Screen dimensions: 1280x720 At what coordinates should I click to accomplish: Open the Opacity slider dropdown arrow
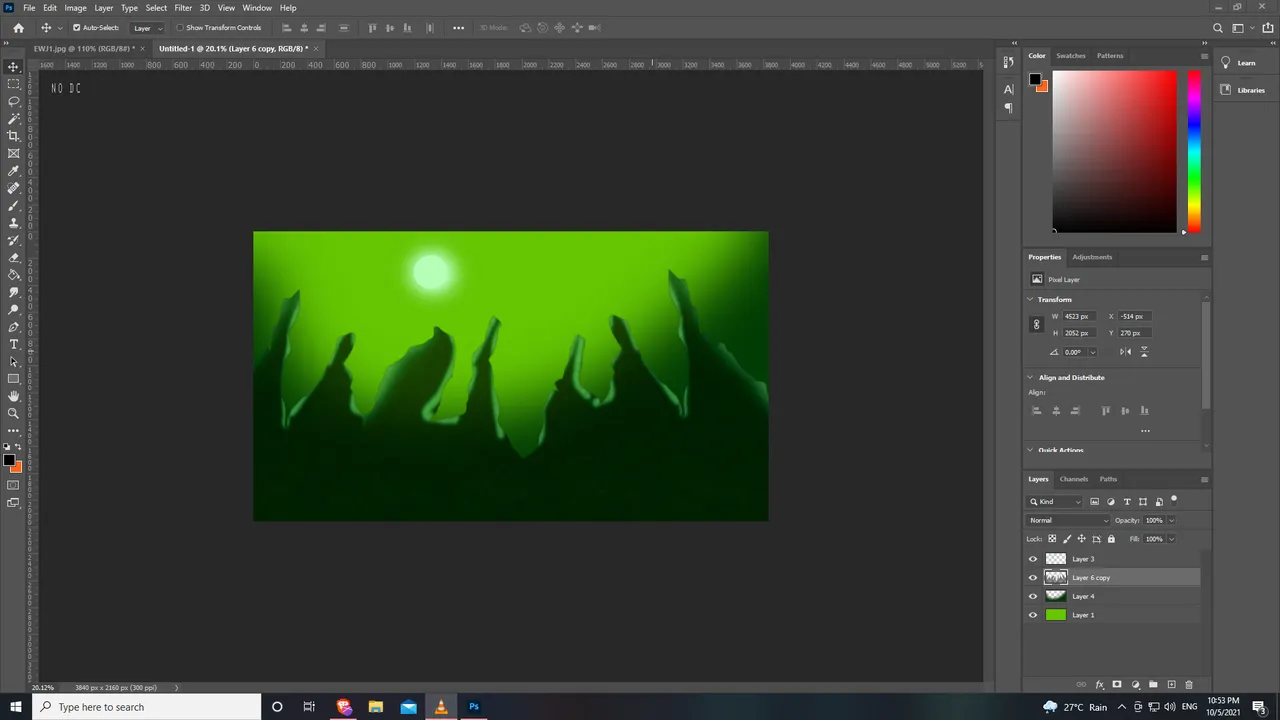pos(1171,520)
